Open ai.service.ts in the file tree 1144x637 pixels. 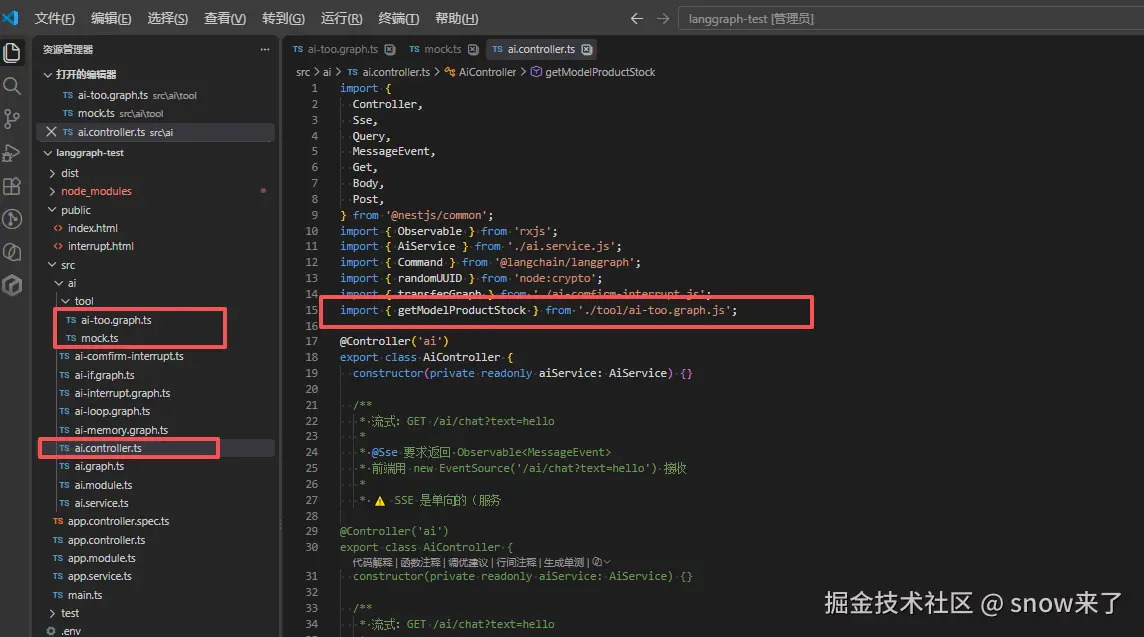[101, 503]
